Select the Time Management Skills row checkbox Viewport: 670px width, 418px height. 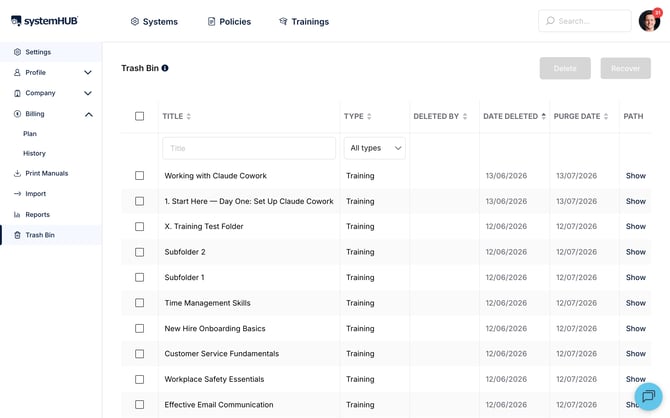tap(139, 303)
